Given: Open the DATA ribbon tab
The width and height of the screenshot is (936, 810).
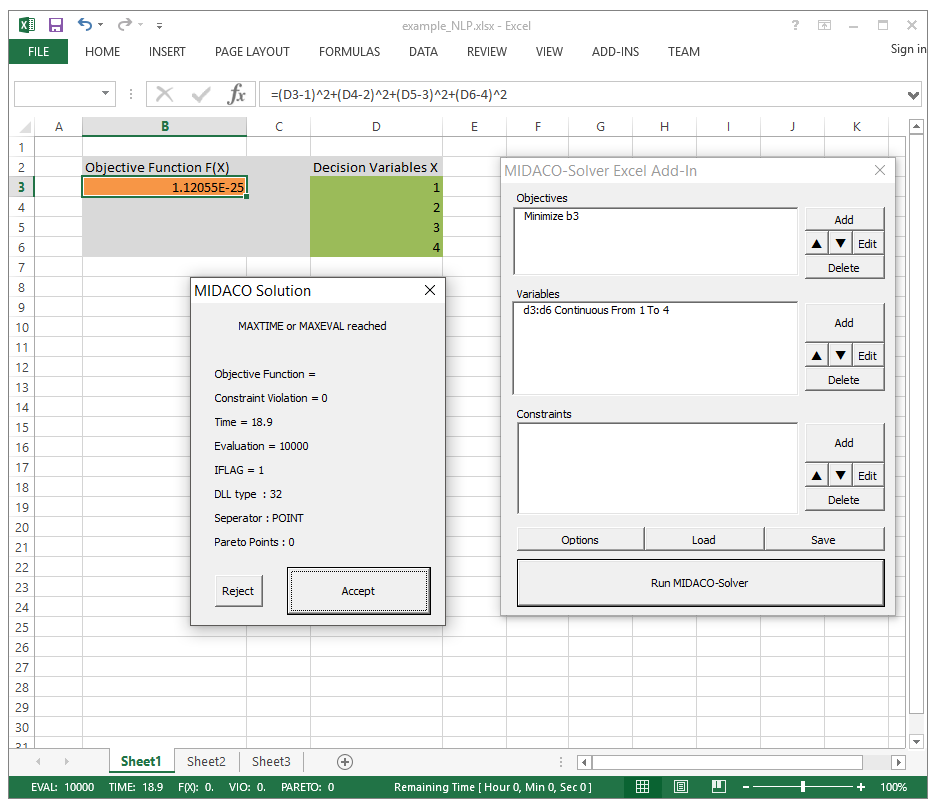Looking at the screenshot, I should click(x=423, y=52).
